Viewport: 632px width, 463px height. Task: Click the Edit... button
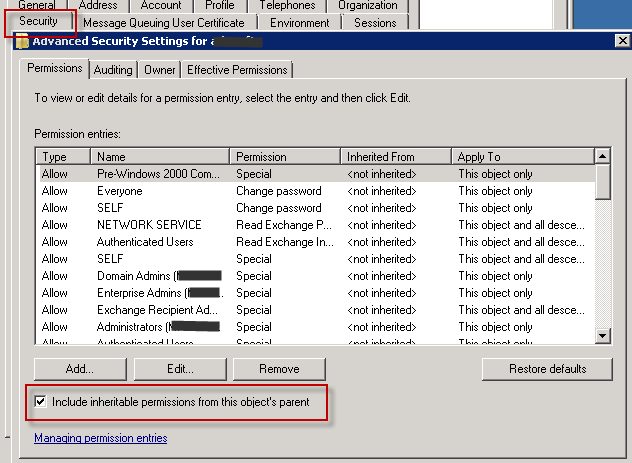tap(180, 369)
